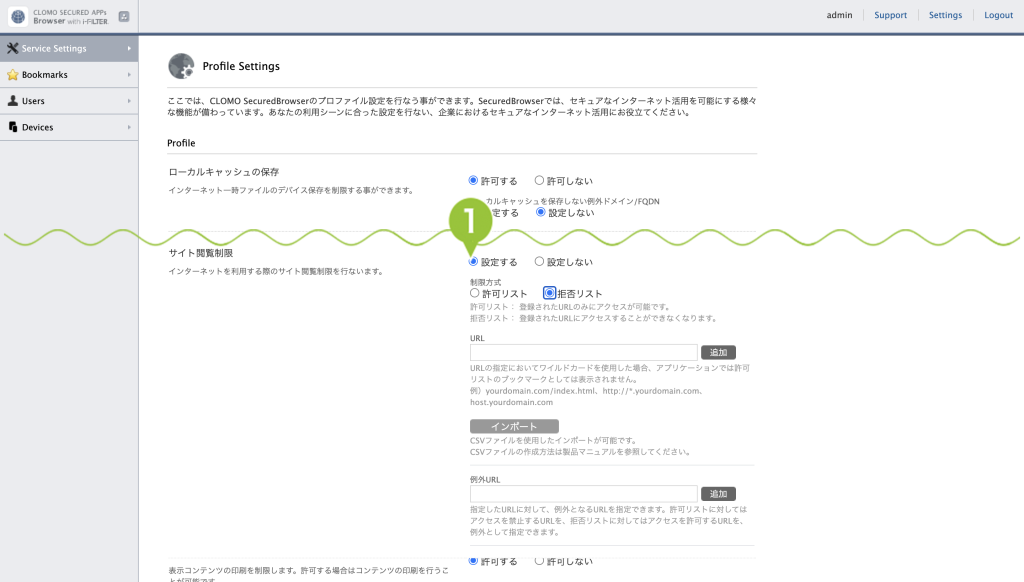Click the 追加 button beside the URL field
The image size is (1024, 582).
718,352
